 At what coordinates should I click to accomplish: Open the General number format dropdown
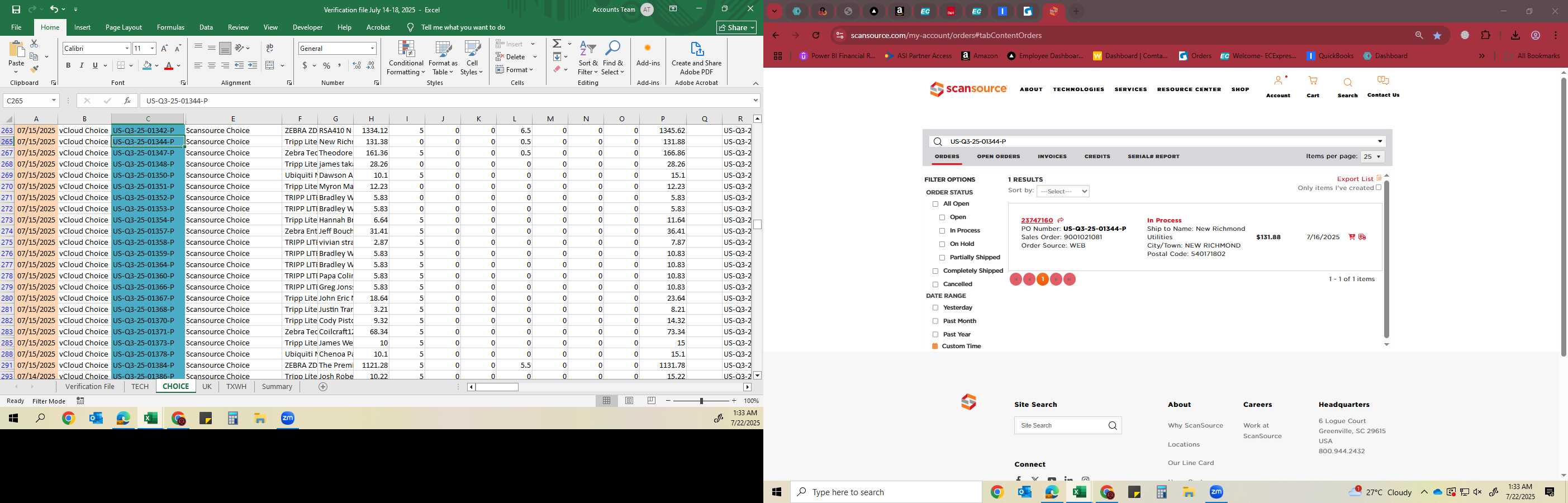point(372,48)
